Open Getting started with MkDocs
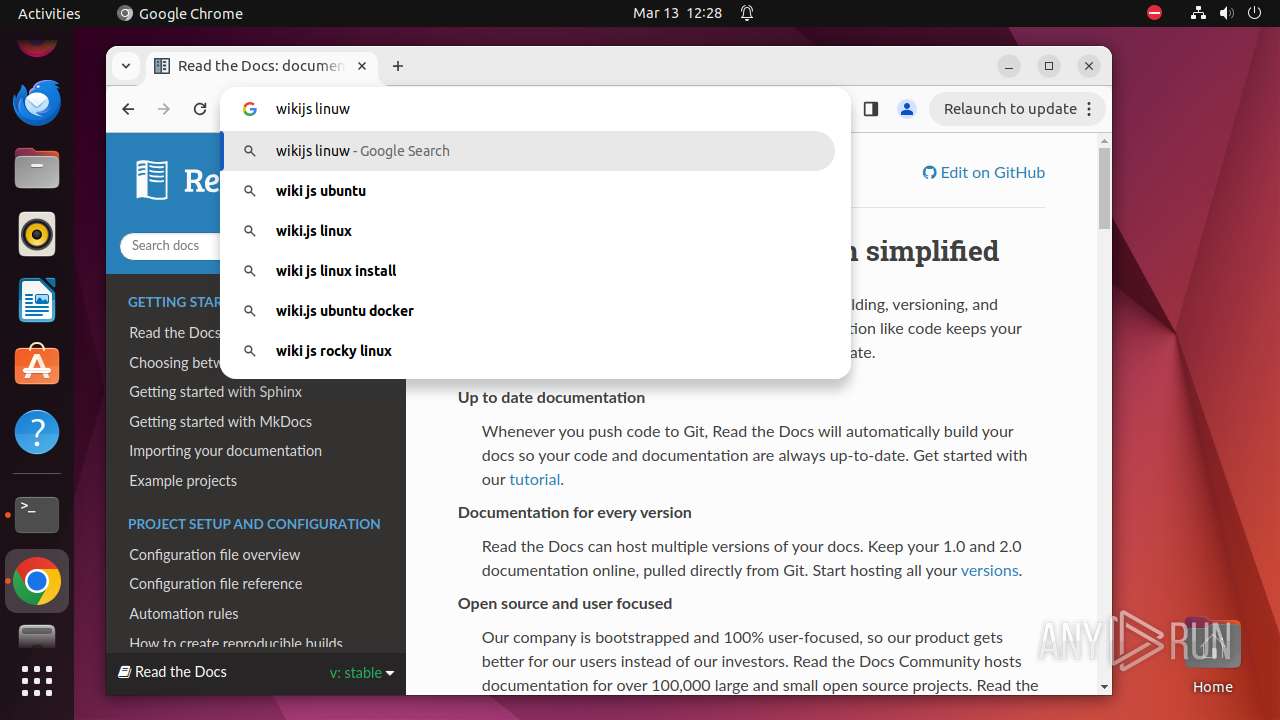This screenshot has height=720, width=1280. tap(220, 422)
